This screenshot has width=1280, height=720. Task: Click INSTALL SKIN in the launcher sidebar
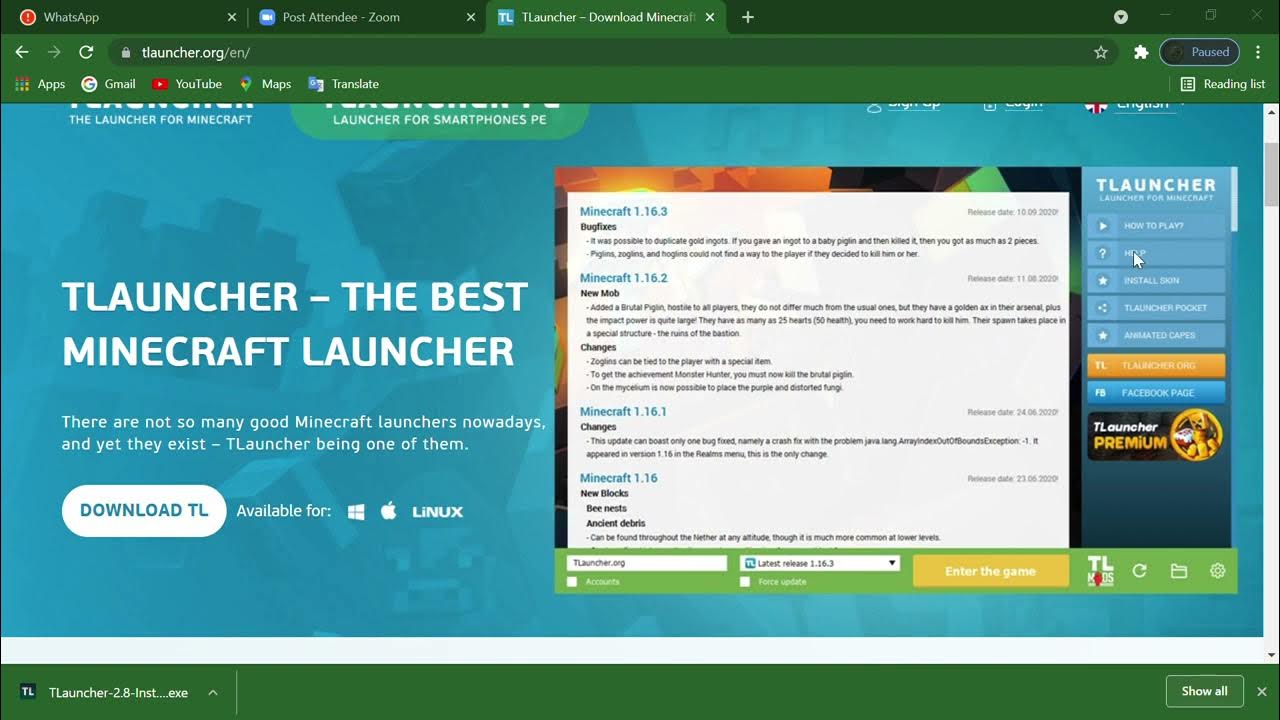click(1156, 281)
